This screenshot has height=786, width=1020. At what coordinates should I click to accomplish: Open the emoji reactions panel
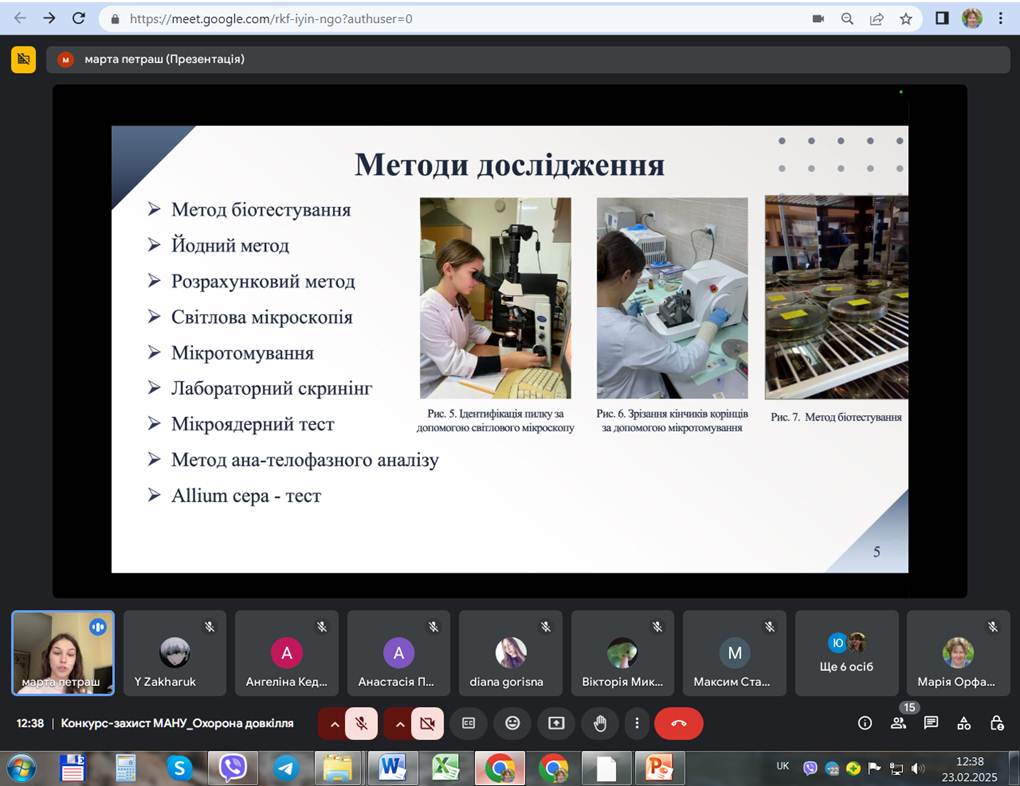click(x=512, y=723)
